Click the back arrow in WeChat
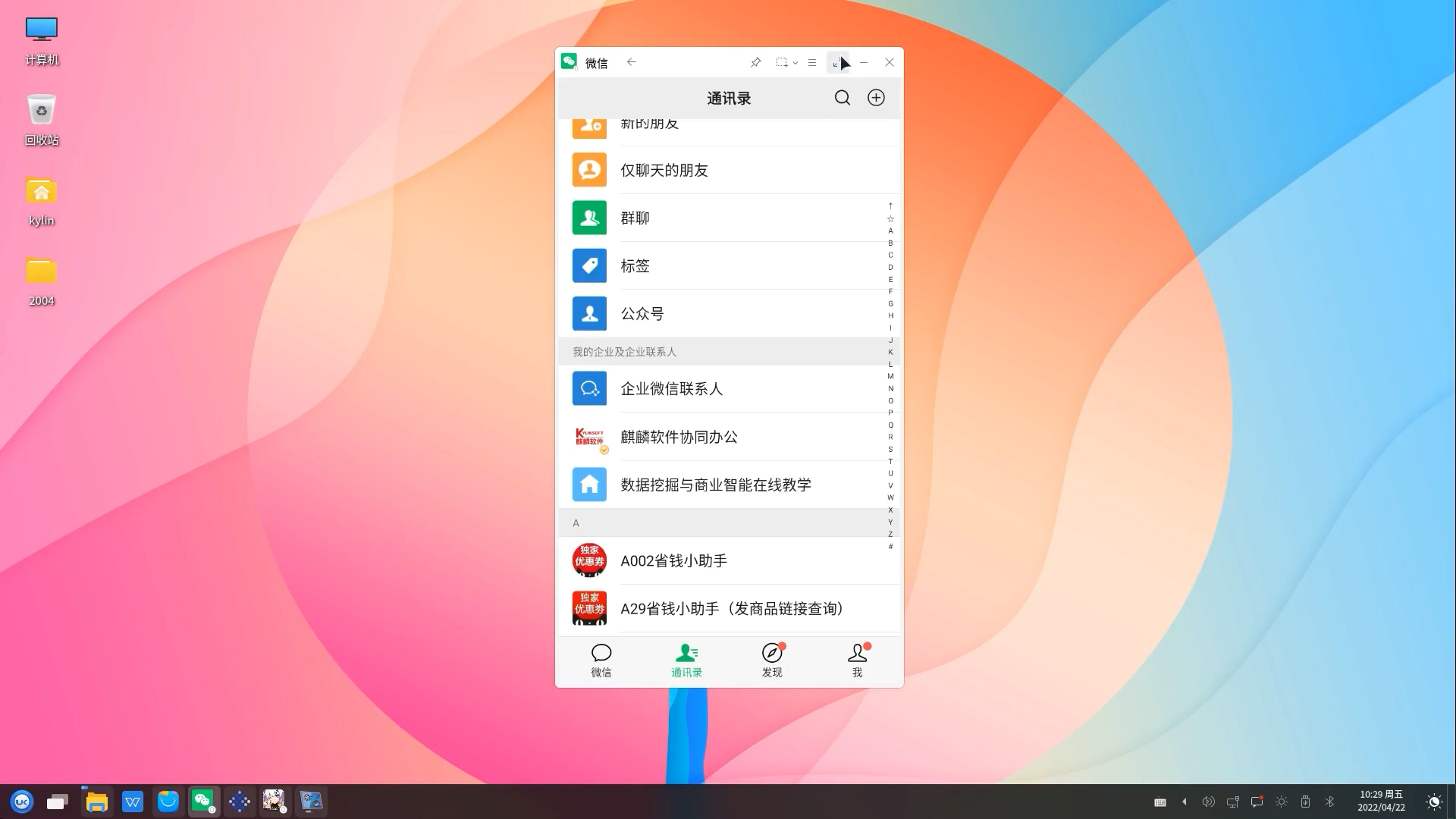1456x819 pixels. coord(632,62)
